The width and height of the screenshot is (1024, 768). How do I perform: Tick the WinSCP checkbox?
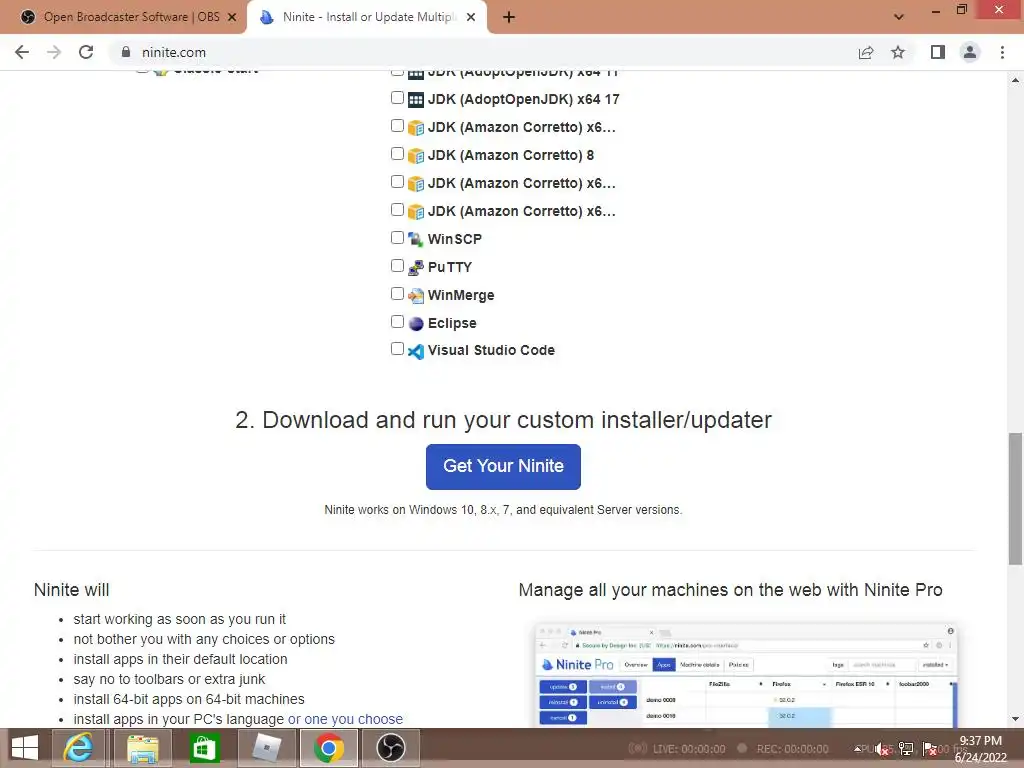tap(397, 238)
